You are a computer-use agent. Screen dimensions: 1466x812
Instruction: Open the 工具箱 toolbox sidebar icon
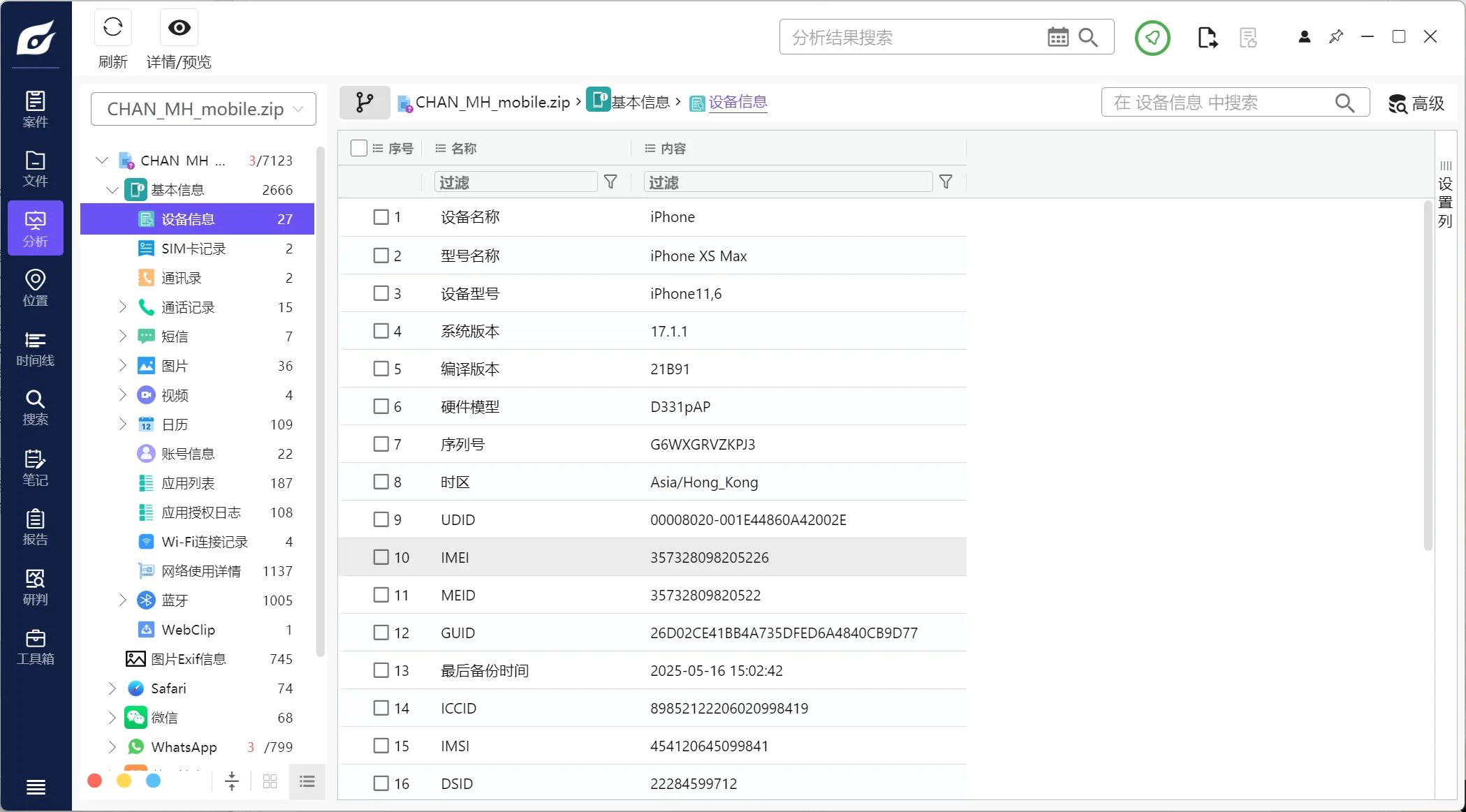(x=35, y=647)
